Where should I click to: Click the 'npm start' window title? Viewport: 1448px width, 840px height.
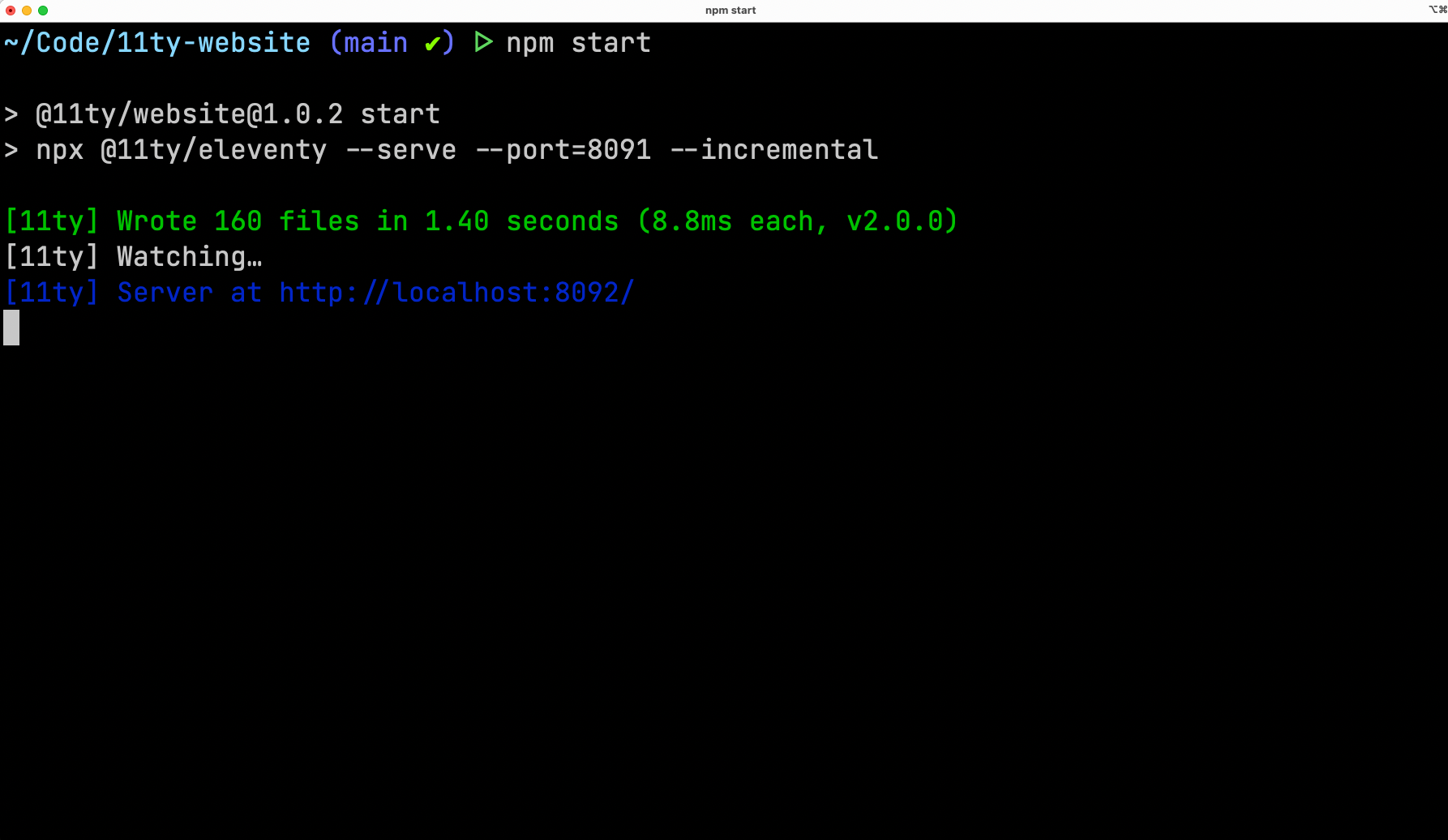point(730,11)
